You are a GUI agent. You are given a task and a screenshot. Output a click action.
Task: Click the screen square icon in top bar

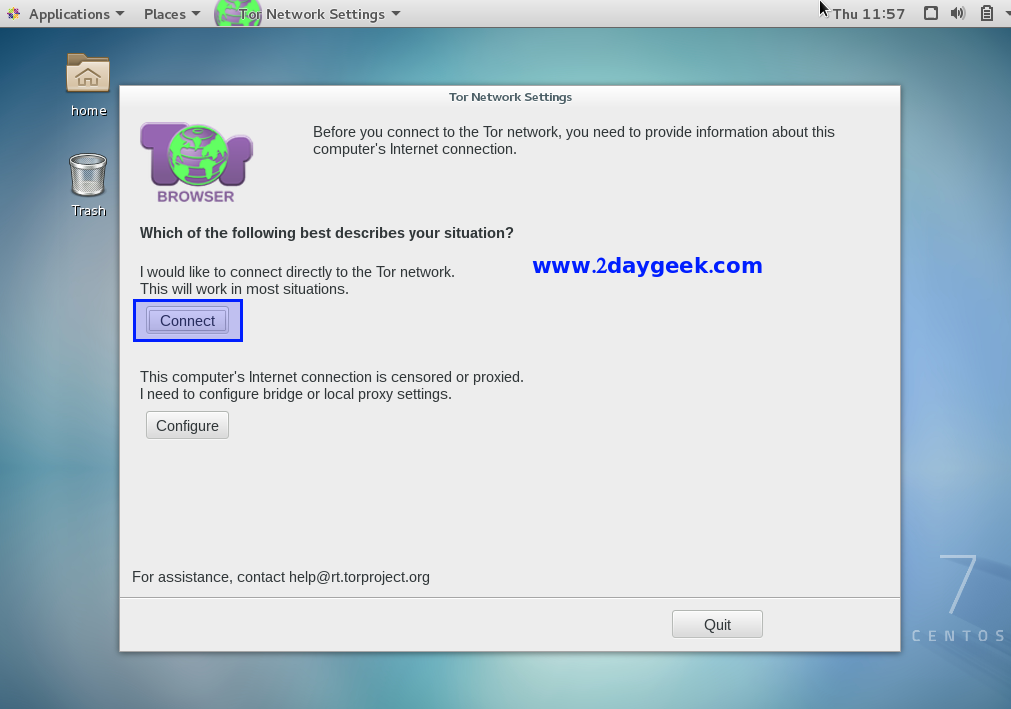(x=930, y=13)
